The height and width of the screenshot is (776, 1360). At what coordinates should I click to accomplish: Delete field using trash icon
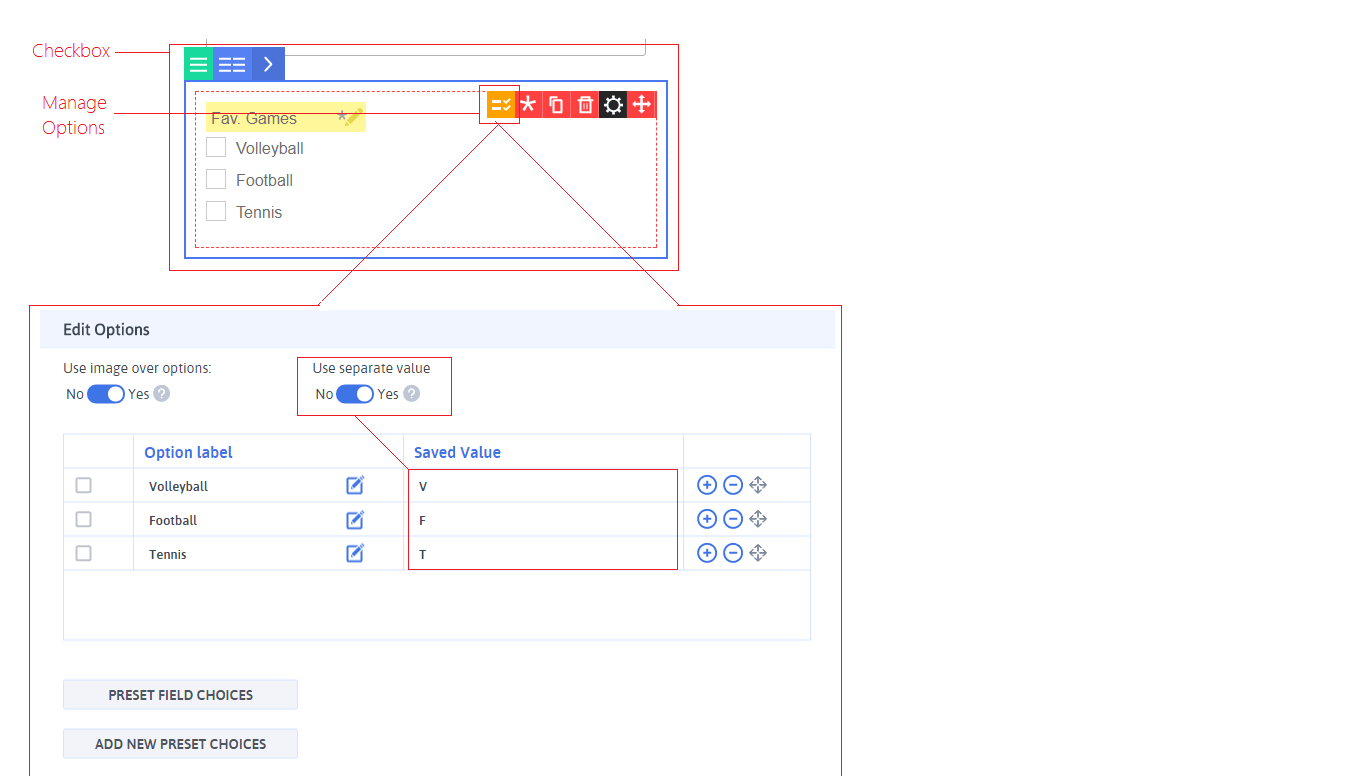click(x=585, y=105)
